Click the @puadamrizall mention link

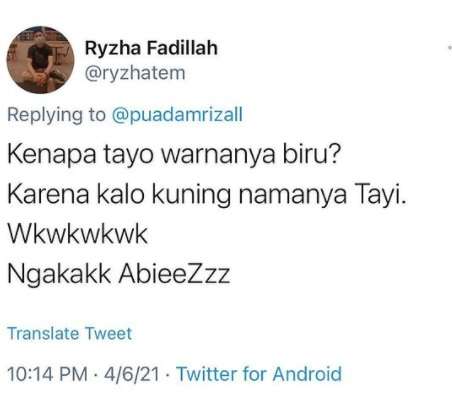[177, 115]
